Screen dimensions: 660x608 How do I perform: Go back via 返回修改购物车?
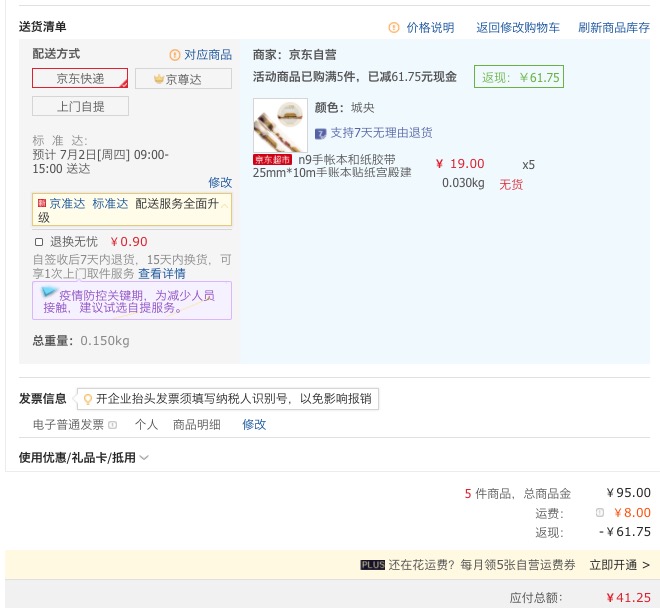[517, 27]
